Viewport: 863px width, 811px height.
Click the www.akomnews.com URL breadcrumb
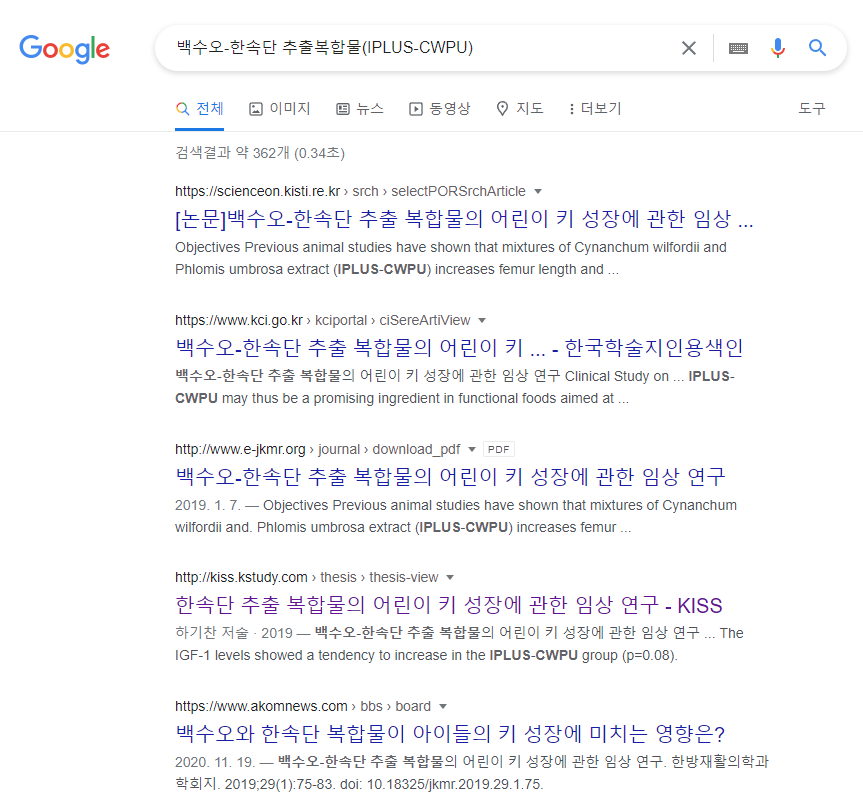[x=303, y=706]
